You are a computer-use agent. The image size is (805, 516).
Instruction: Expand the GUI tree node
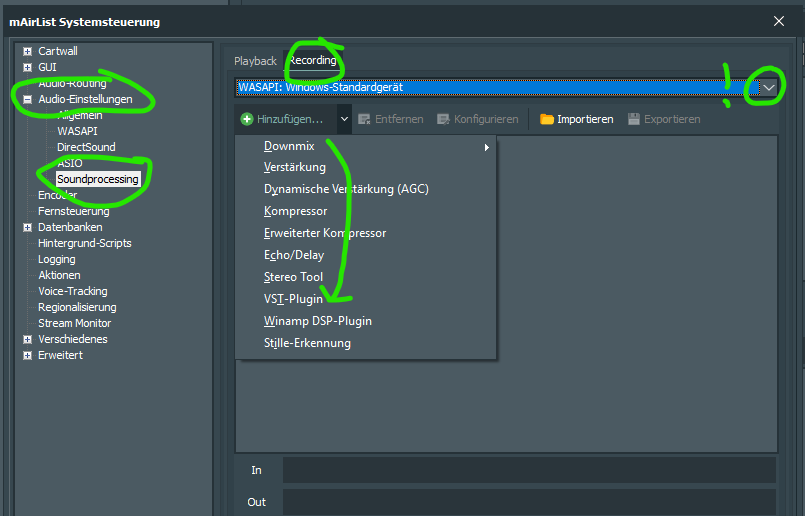pyautogui.click(x=28, y=67)
